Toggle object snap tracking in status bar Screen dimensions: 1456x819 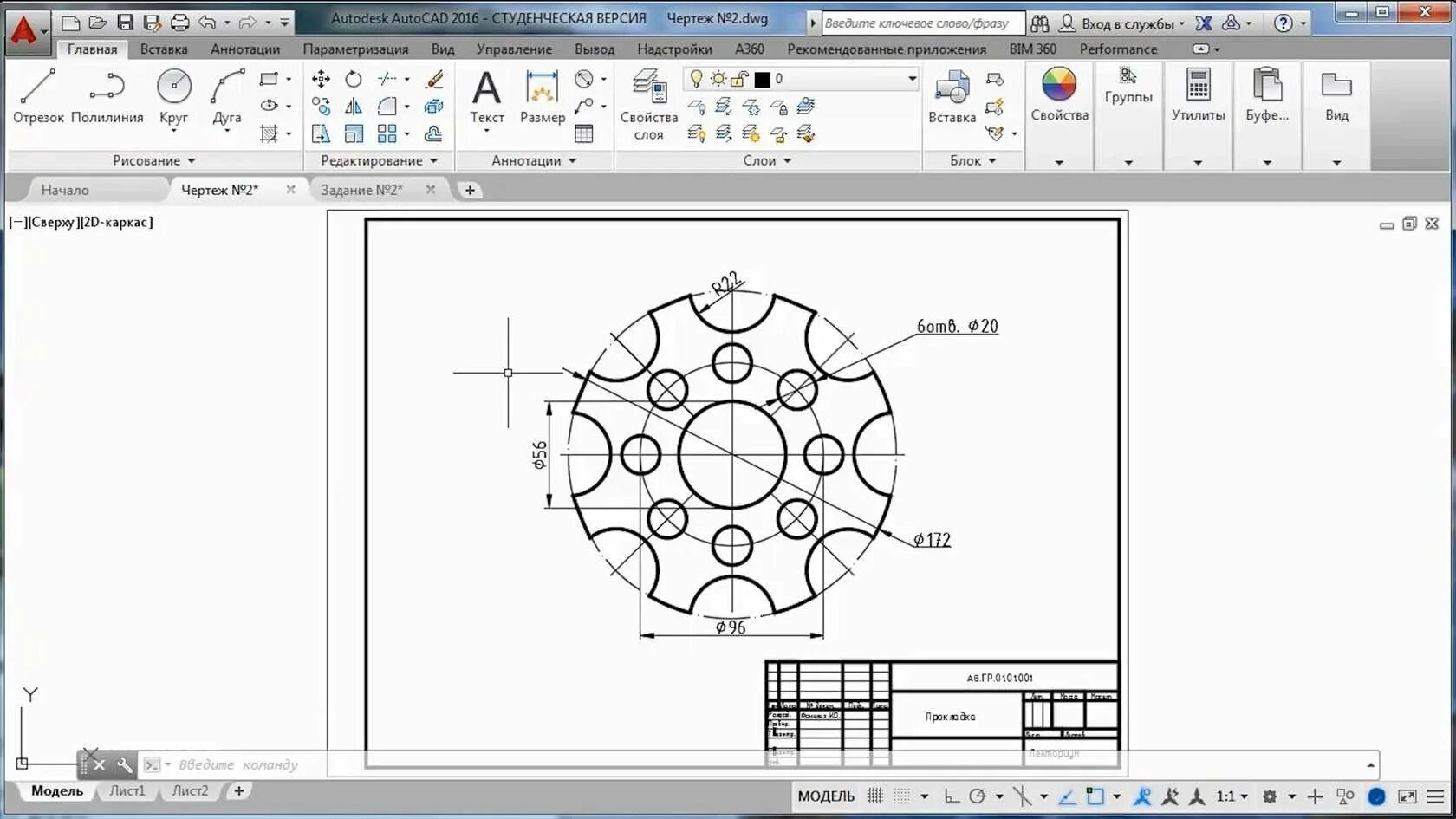[x=1067, y=796]
